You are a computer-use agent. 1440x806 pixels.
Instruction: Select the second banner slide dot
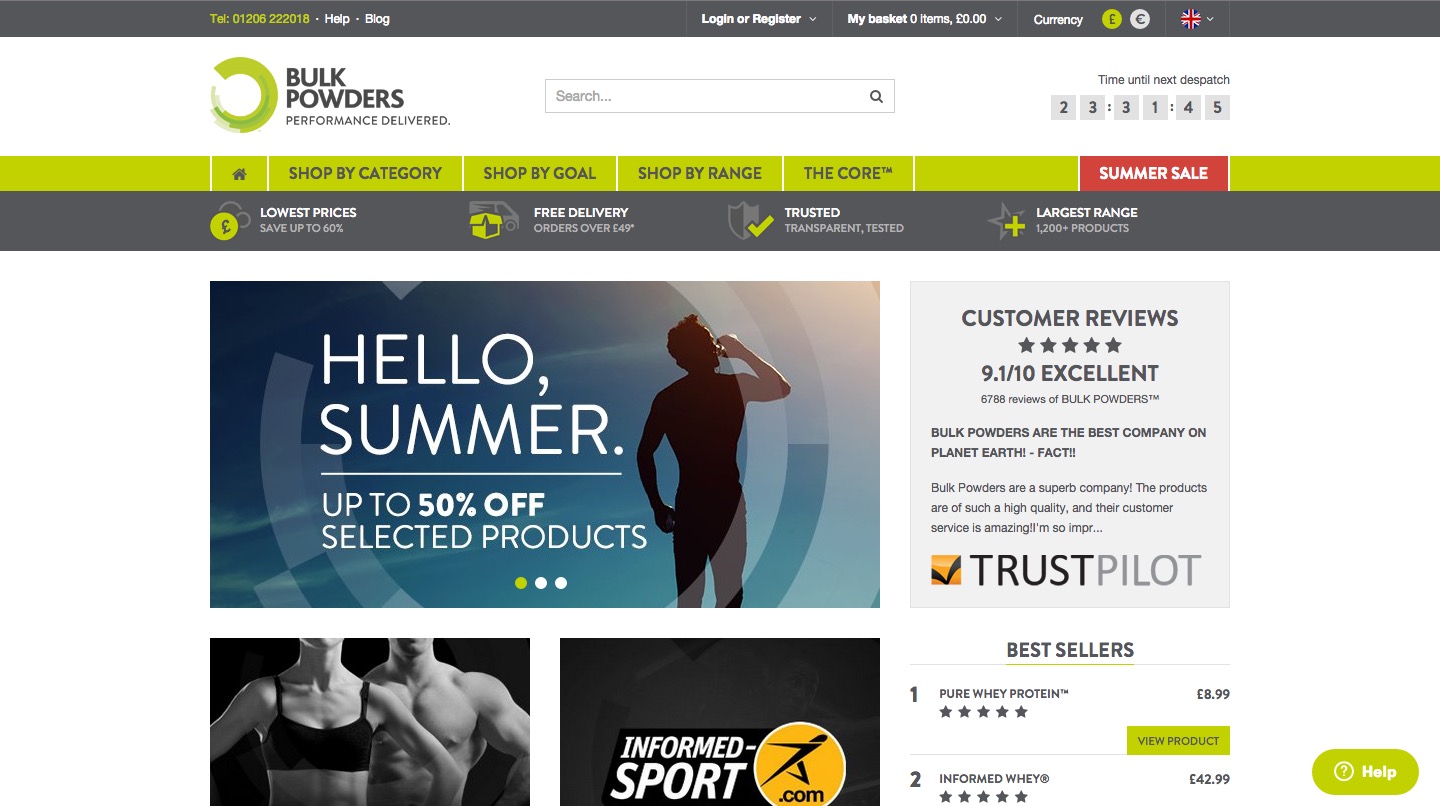tap(541, 583)
